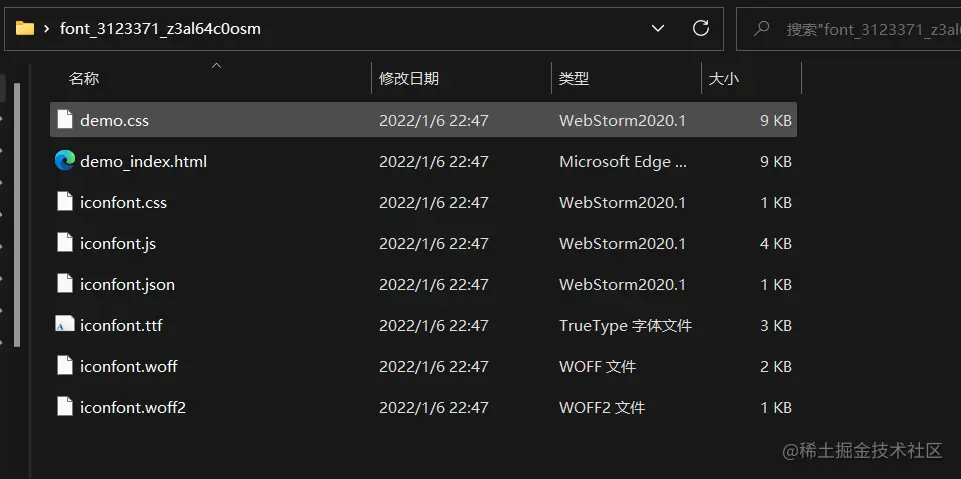Click the iconfont.json file icon
The width and height of the screenshot is (961, 479).
click(x=65, y=284)
